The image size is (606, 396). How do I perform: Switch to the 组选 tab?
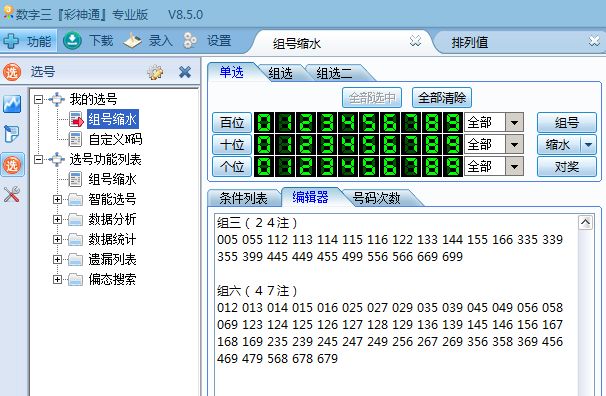click(280, 73)
